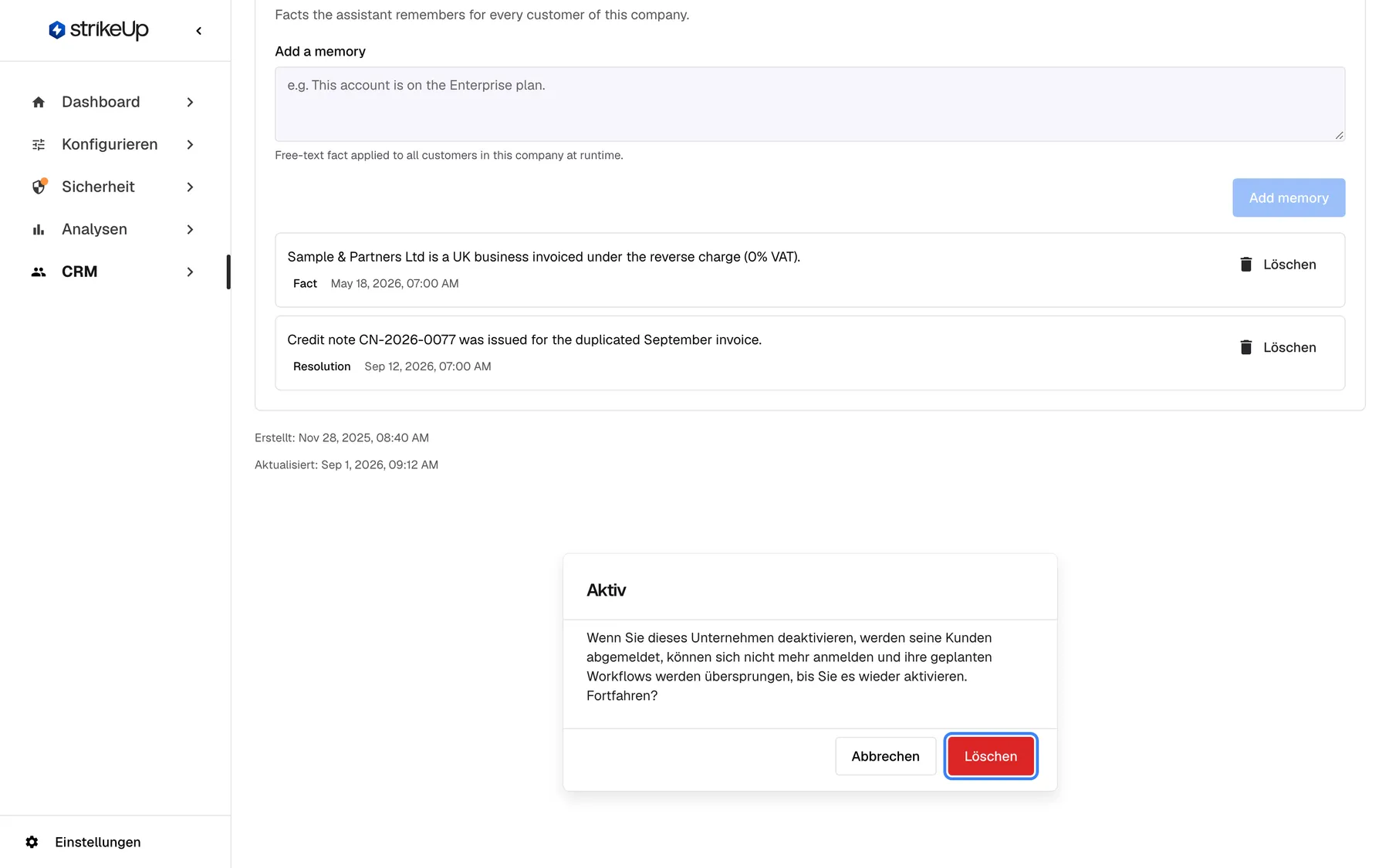Click the text area resize handle
The image size is (1389, 868).
pyautogui.click(x=1339, y=135)
